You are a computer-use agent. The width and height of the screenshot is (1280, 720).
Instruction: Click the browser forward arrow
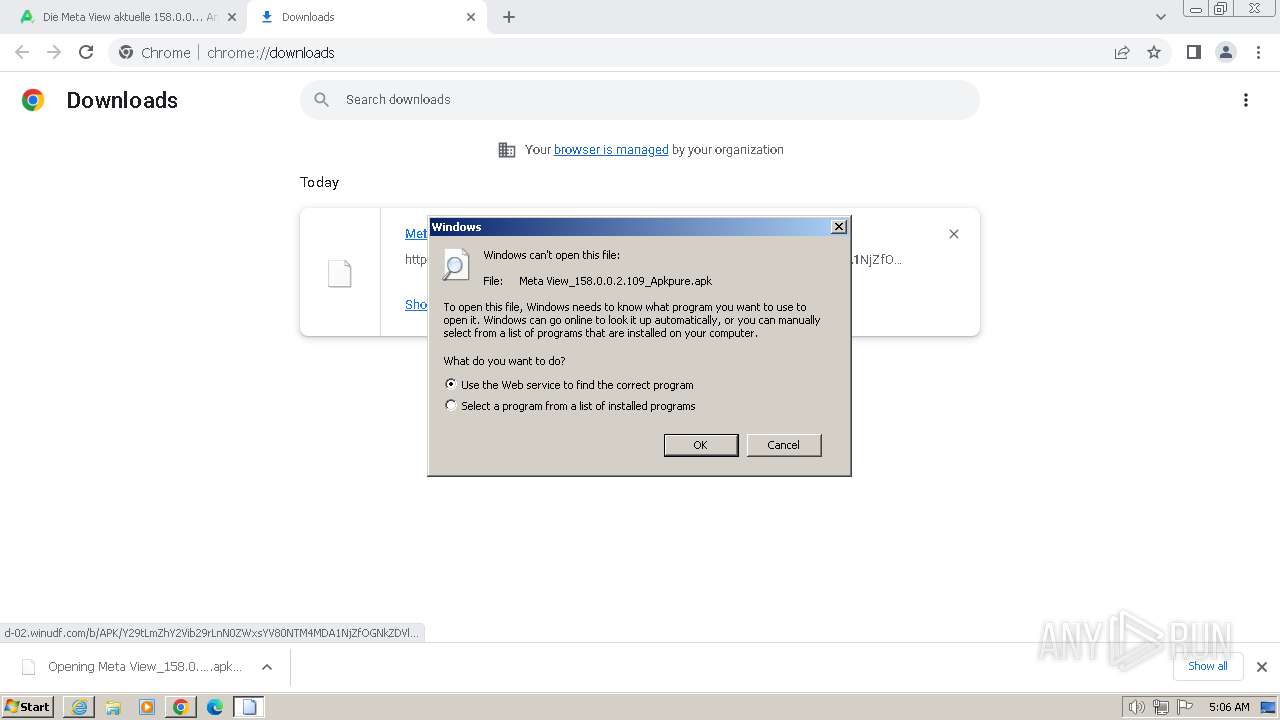click(x=54, y=52)
